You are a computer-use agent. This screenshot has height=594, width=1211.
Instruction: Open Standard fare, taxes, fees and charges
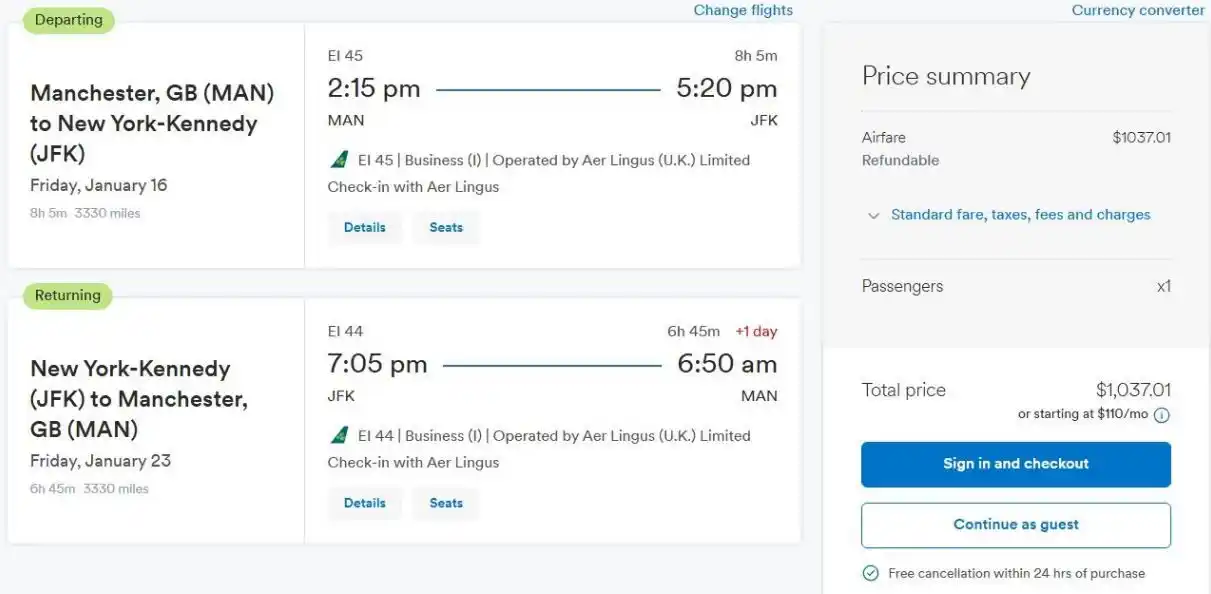tap(1020, 215)
